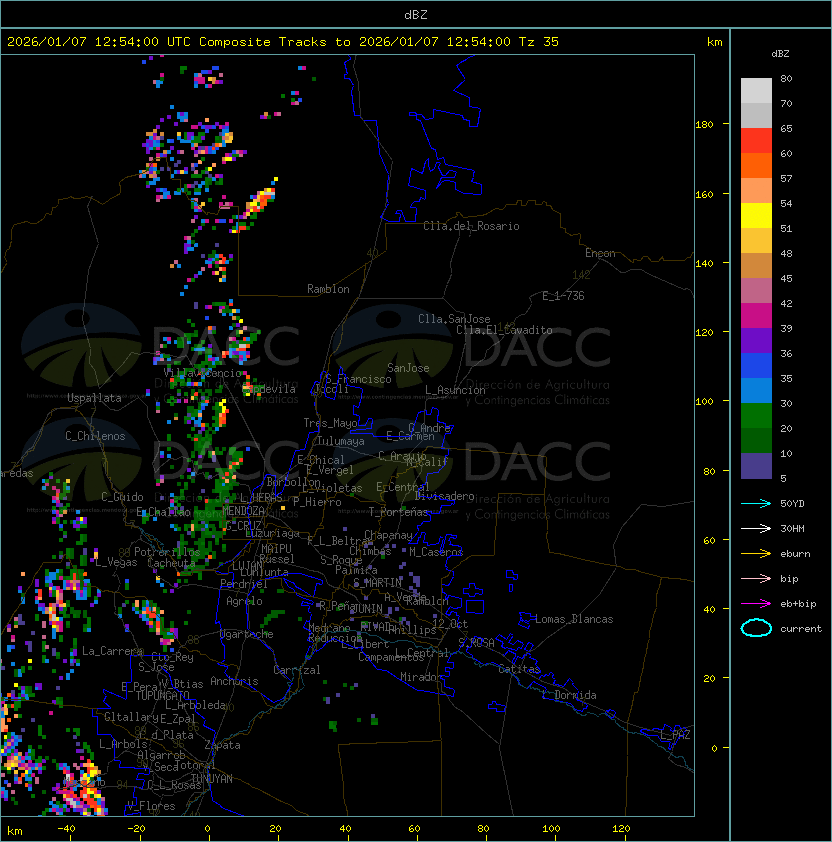Screen dimensions: 832x842
Task: Click the 'TUNUYAN' map label
Action: point(212,779)
